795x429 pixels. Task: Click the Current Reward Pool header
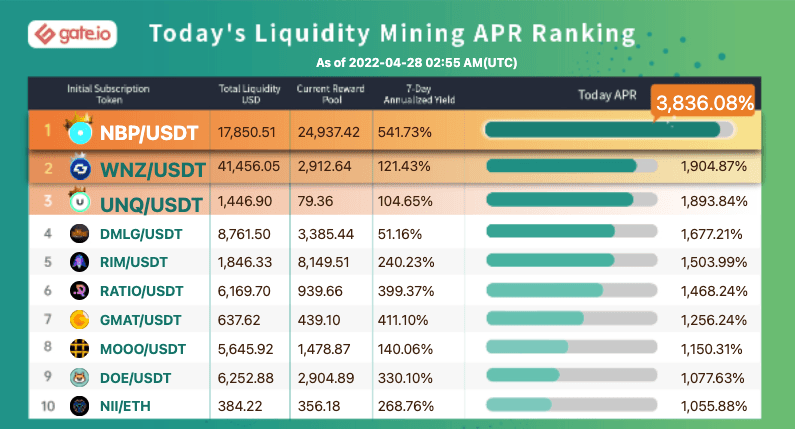click(329, 95)
